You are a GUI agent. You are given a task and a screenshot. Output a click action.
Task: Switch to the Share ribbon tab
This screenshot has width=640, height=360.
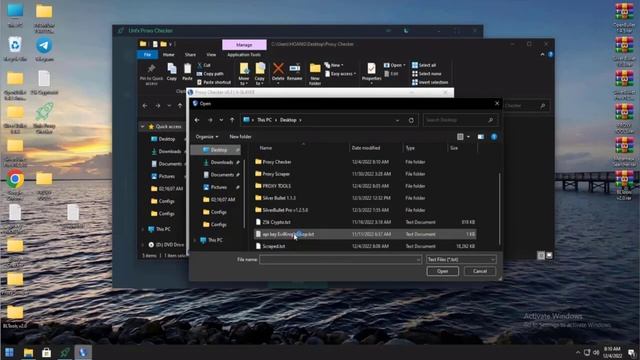pyautogui.click(x=190, y=55)
